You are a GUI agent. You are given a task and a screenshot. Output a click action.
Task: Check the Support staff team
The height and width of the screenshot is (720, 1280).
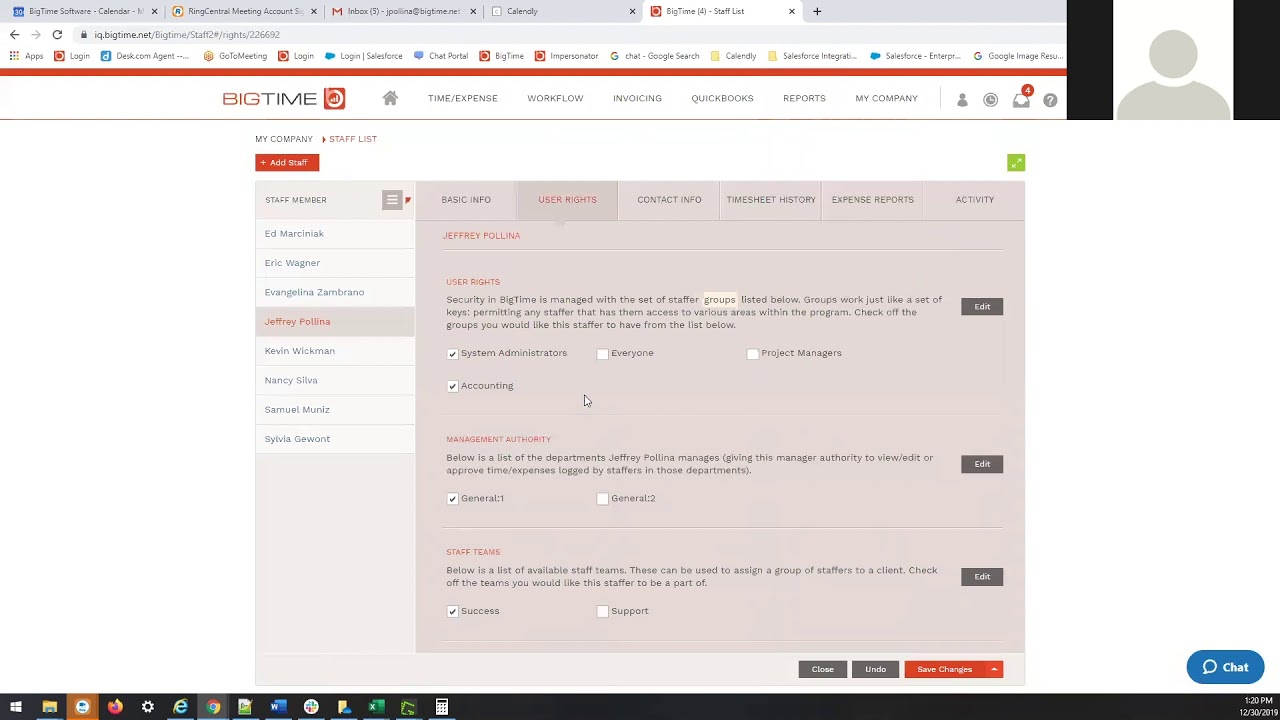[x=603, y=612]
